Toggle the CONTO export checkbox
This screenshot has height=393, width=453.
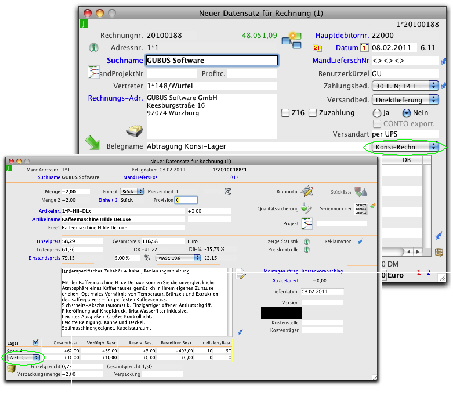click(x=377, y=124)
